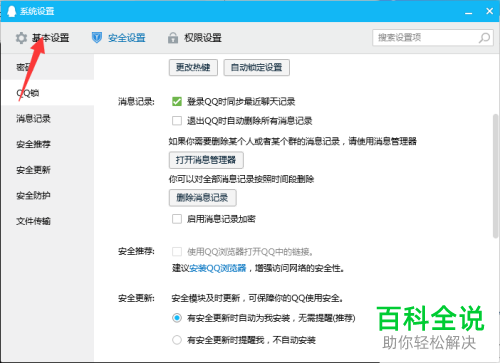Click the magnifier search icon
The height and width of the screenshot is (363, 500).
[484, 38]
